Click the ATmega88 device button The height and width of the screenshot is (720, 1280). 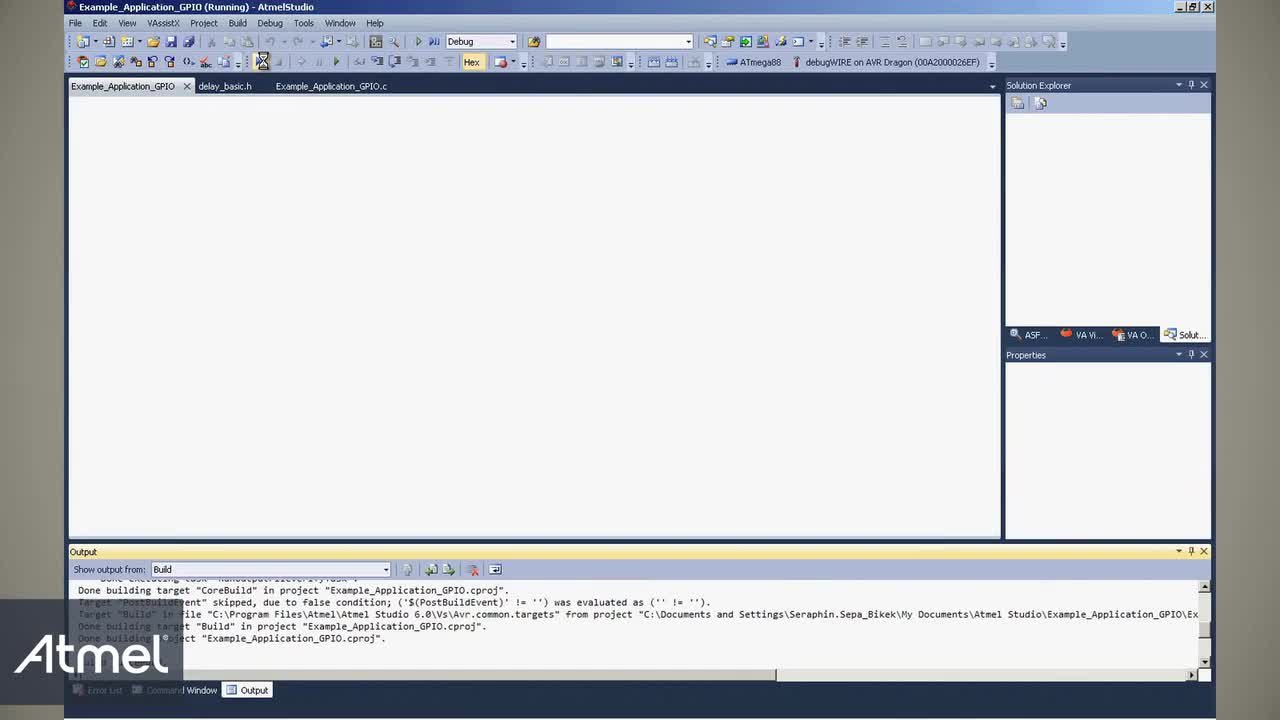click(x=754, y=62)
